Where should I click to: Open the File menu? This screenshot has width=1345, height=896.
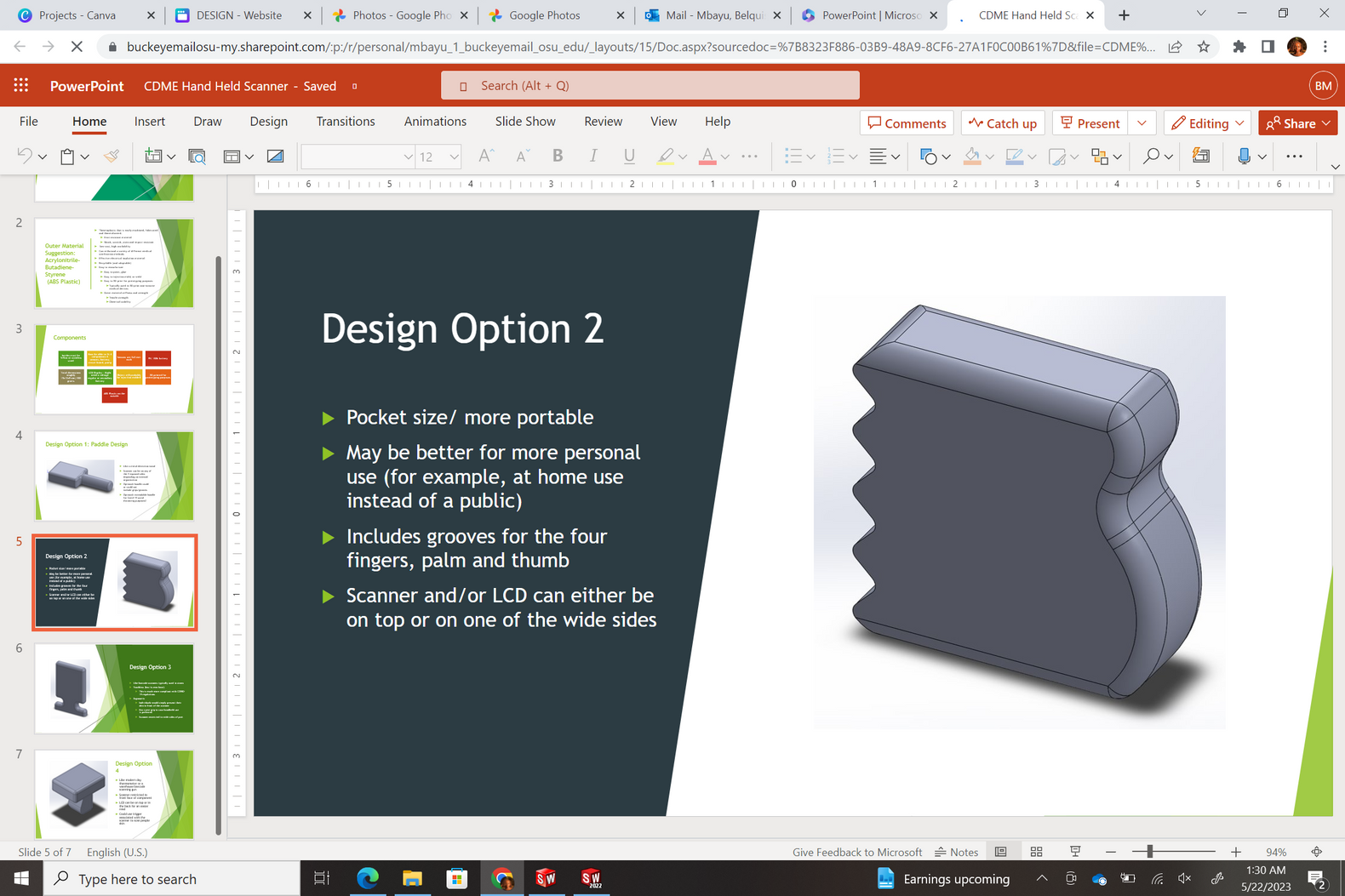point(29,122)
